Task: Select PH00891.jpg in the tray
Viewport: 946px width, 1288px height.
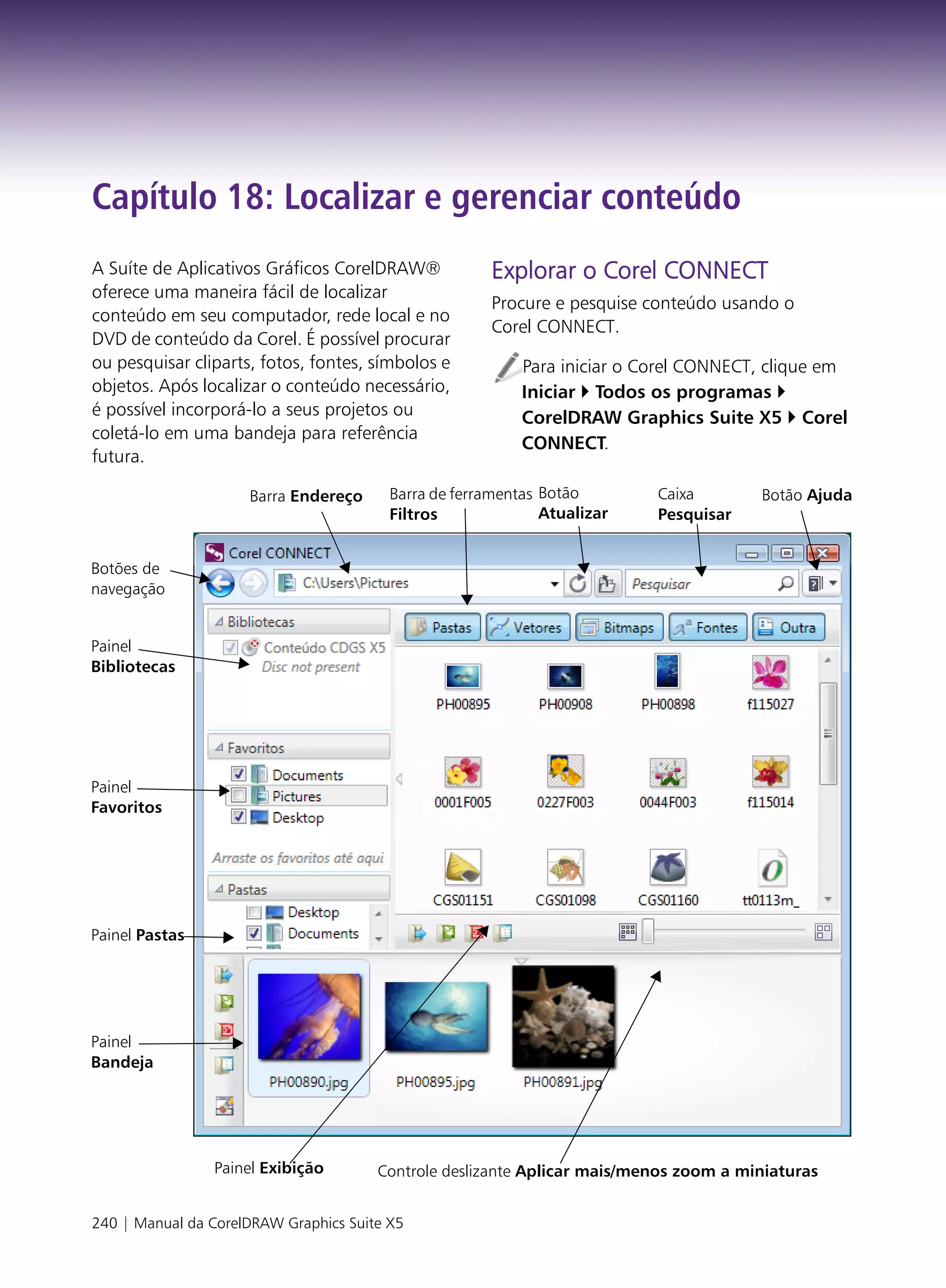Action: pyautogui.click(x=564, y=1016)
